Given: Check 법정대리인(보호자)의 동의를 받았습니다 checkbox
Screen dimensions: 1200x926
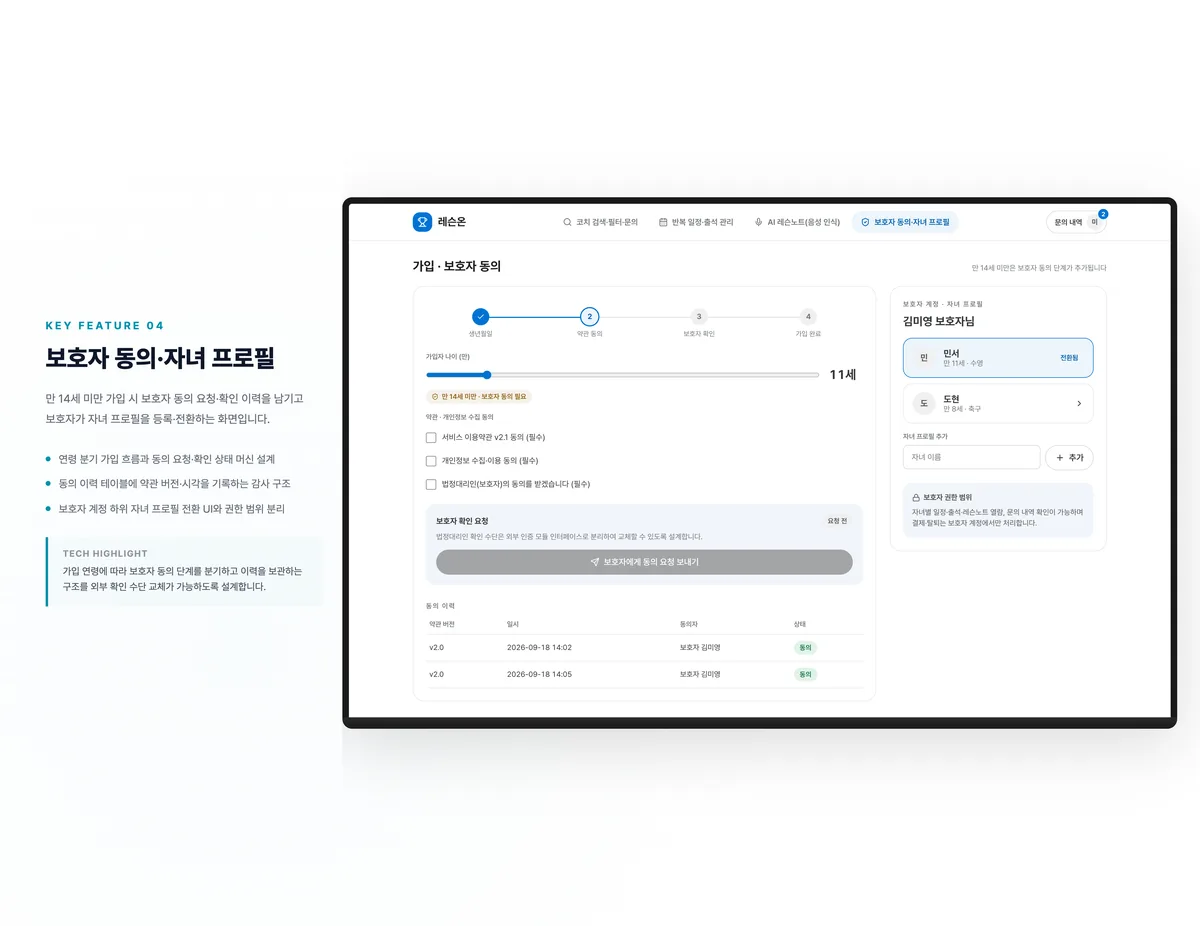Looking at the screenshot, I should point(431,484).
